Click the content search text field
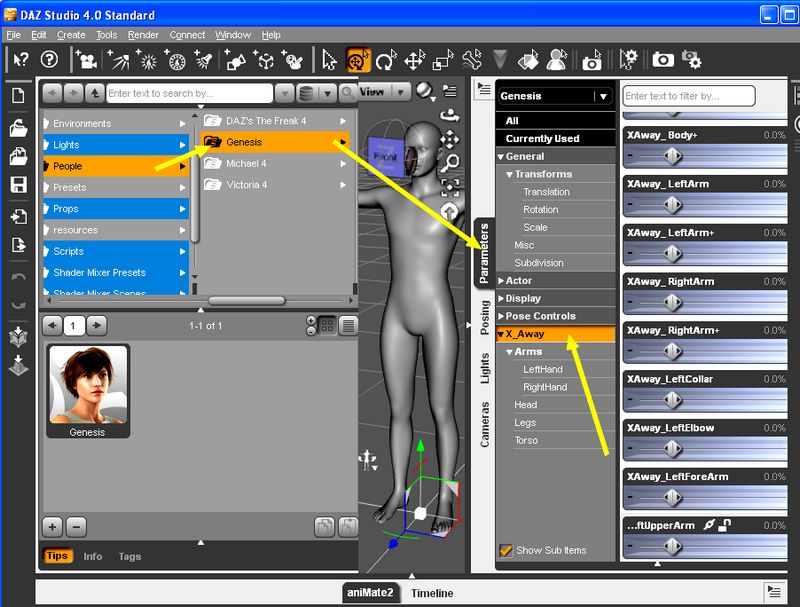This screenshot has height=607, width=800. 189,93
